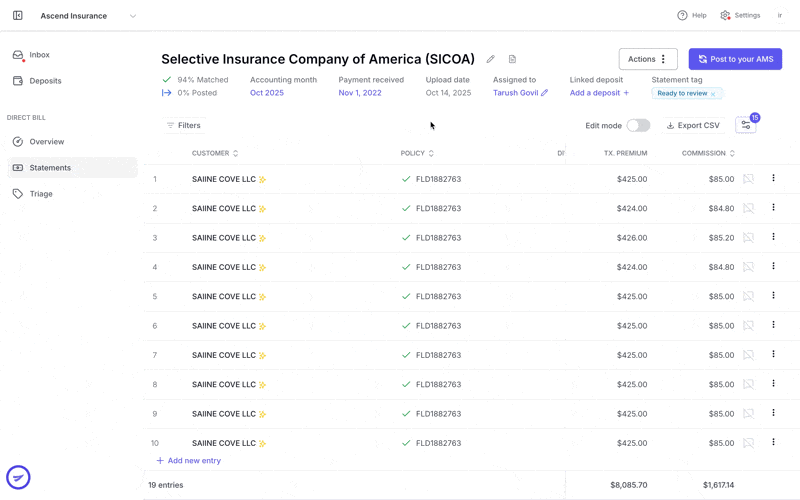The image size is (800, 500).
Task: Click the $85.20 commission in row 3
Action: [x=721, y=238]
